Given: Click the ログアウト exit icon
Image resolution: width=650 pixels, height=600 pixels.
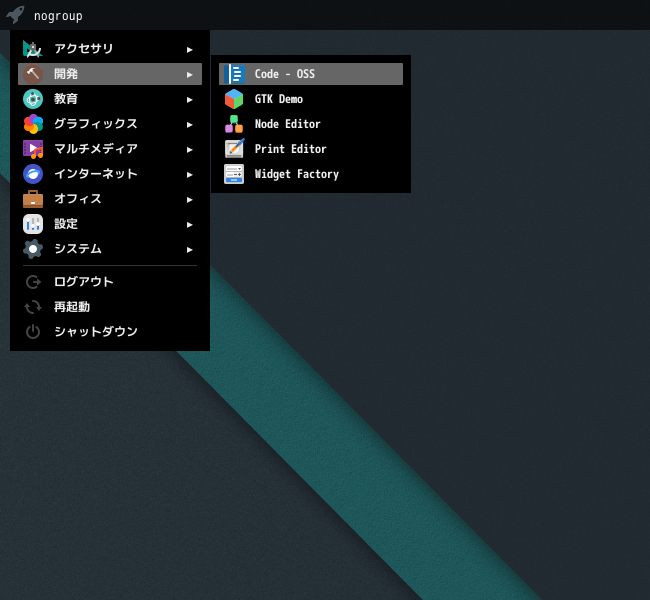Looking at the screenshot, I should pos(33,282).
